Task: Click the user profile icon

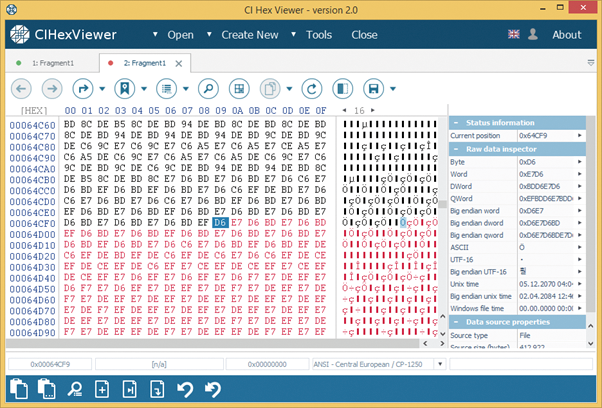Action: coord(533,34)
